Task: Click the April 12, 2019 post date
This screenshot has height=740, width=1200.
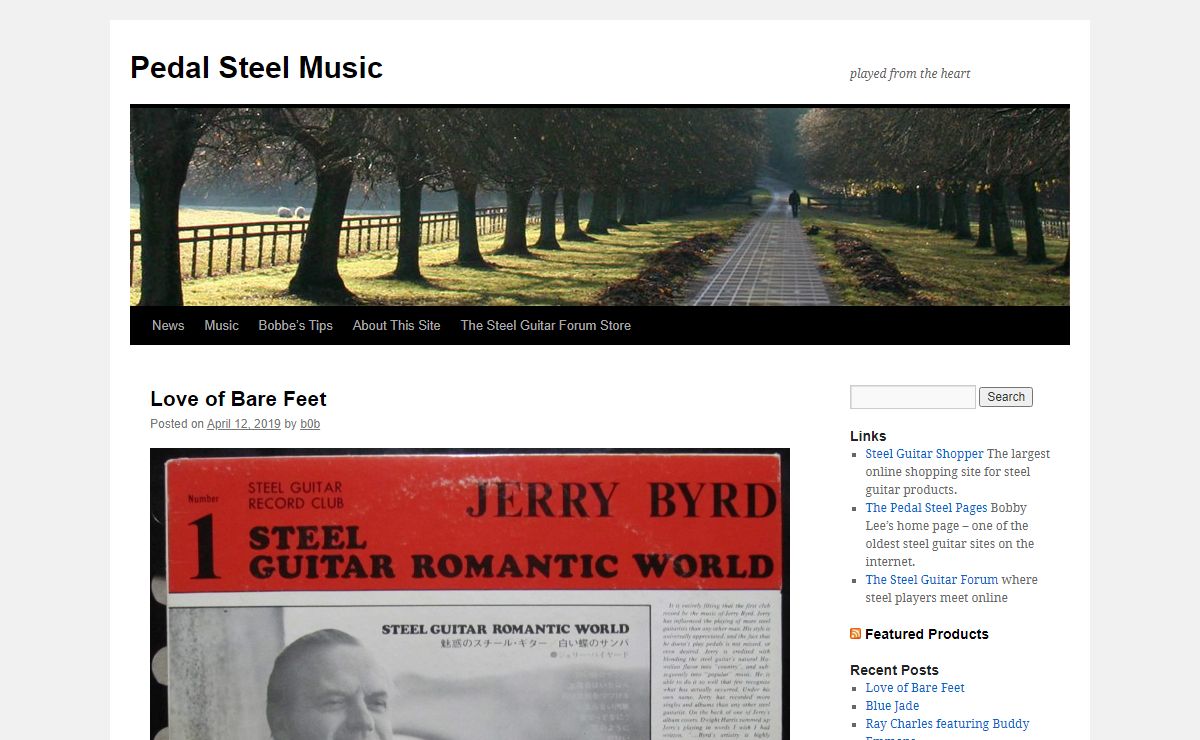Action: tap(244, 424)
